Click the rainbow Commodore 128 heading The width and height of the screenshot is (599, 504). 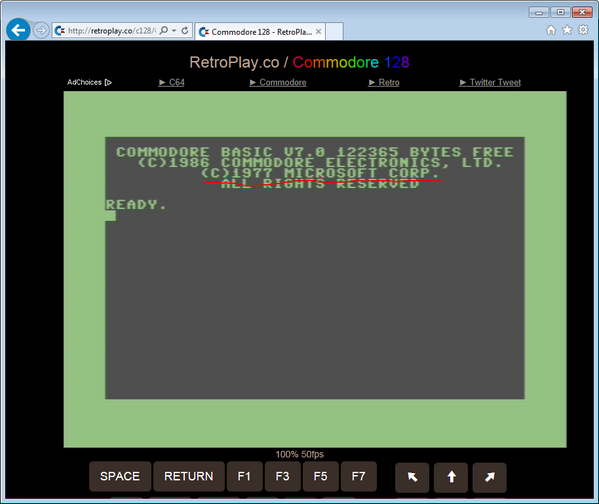[351, 62]
